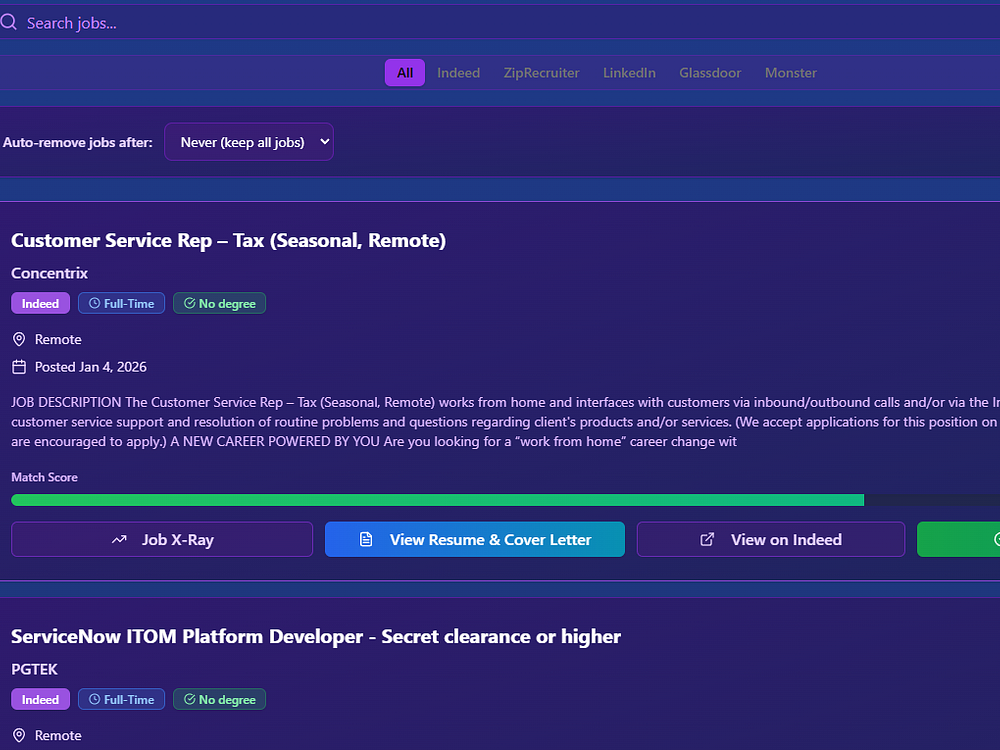1000x750 pixels.
Task: Click the Concentrix company name
Action: 49,273
